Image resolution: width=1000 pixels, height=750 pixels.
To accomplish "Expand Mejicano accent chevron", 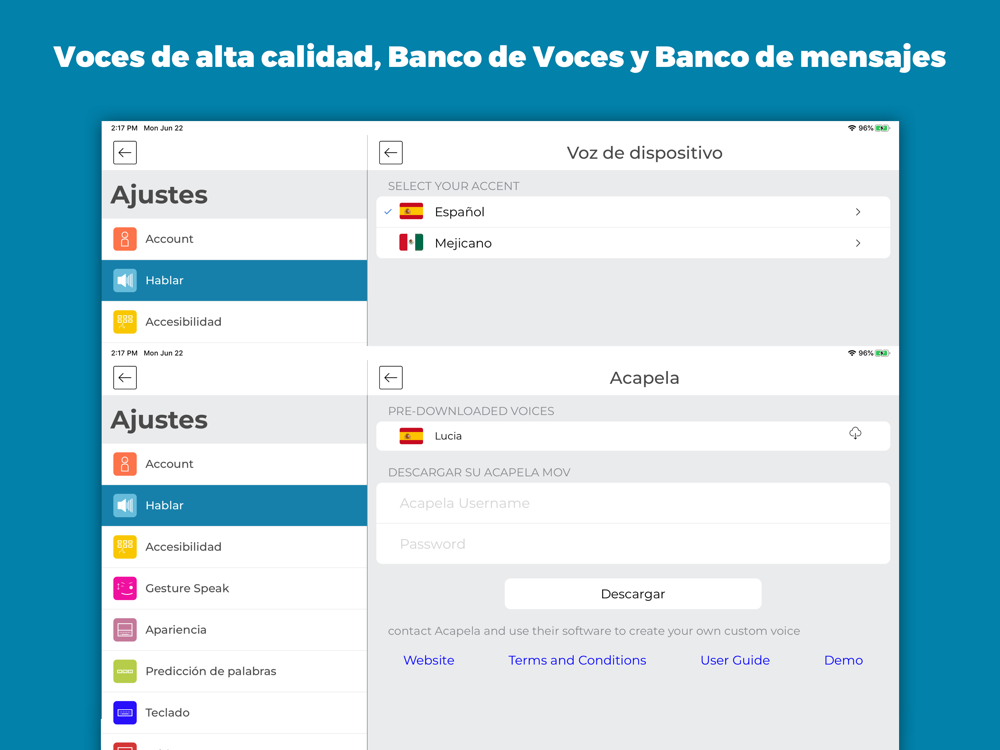I will [858, 243].
